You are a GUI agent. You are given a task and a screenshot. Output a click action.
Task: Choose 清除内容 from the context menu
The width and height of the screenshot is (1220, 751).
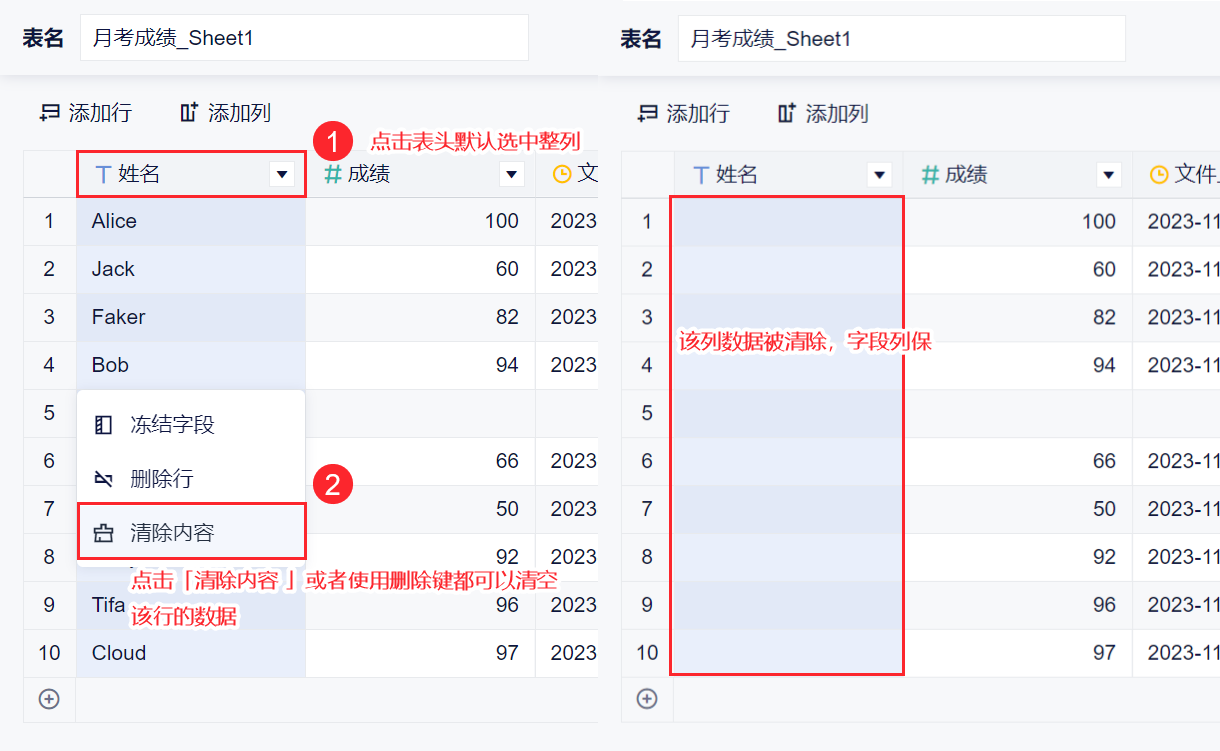point(172,533)
